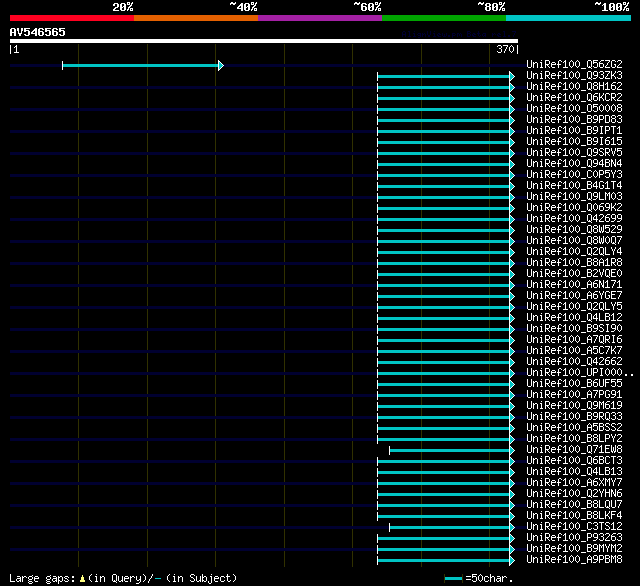Select the UniRef100_A7PG91 hit
This screenshot has height=586, width=640.
574,395
